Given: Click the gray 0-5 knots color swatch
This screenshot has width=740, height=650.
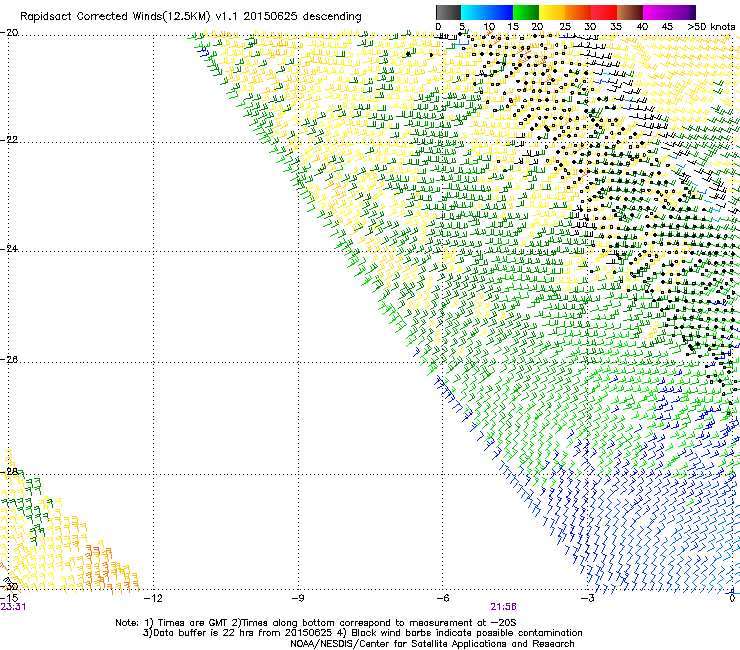Looking at the screenshot, I should pyautogui.click(x=448, y=12).
